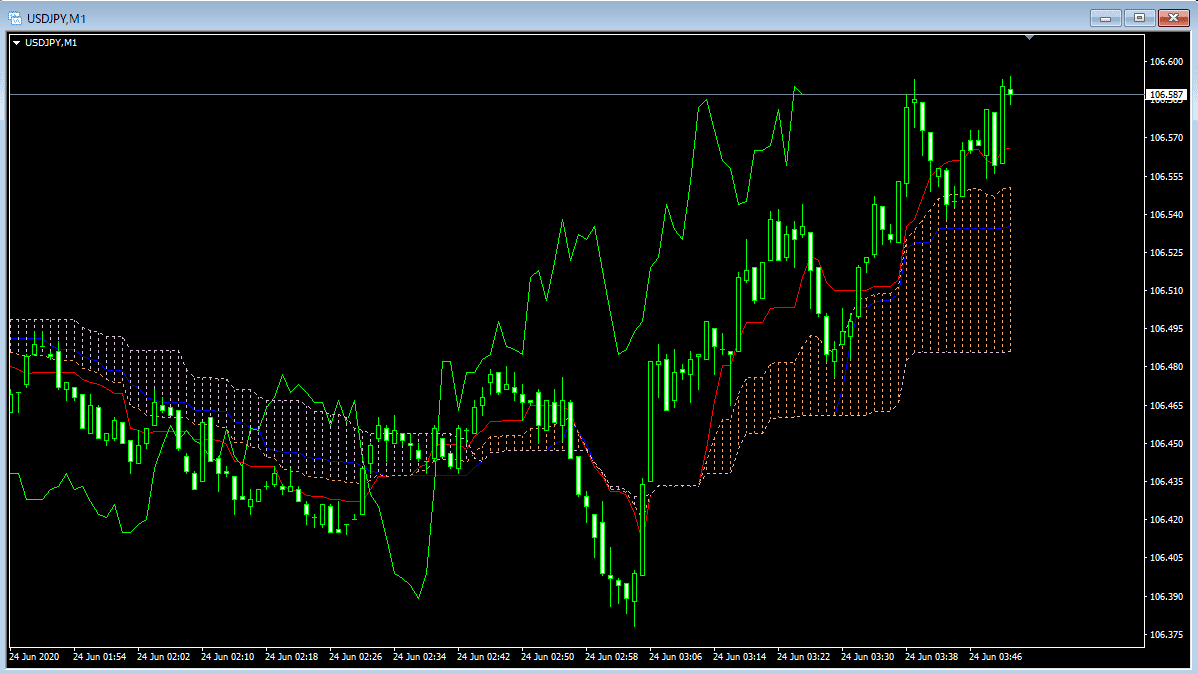1198x674 pixels.
Task: Click the 106.375 price scale label
Action: (x=1167, y=635)
